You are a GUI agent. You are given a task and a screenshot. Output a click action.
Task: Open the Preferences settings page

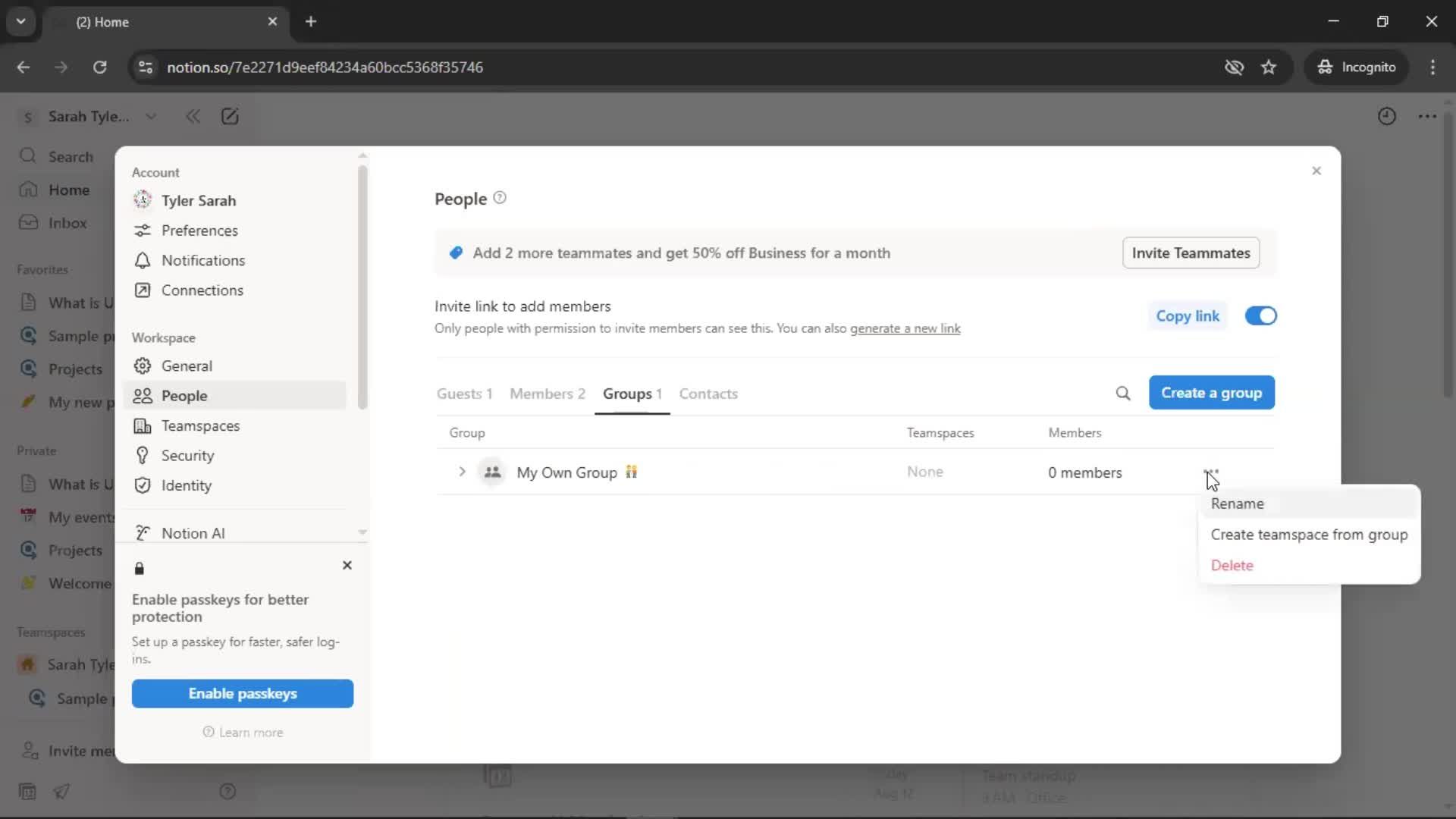tap(199, 230)
